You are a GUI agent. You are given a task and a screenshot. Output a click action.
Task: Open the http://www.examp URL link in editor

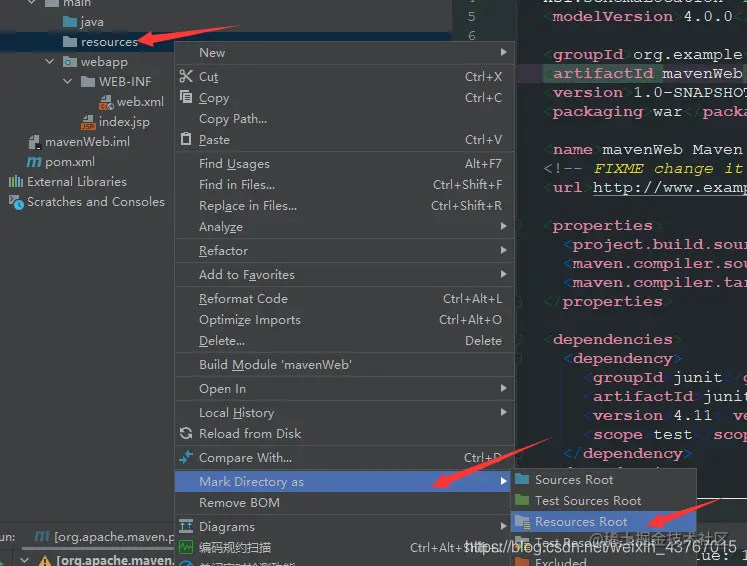coord(670,187)
